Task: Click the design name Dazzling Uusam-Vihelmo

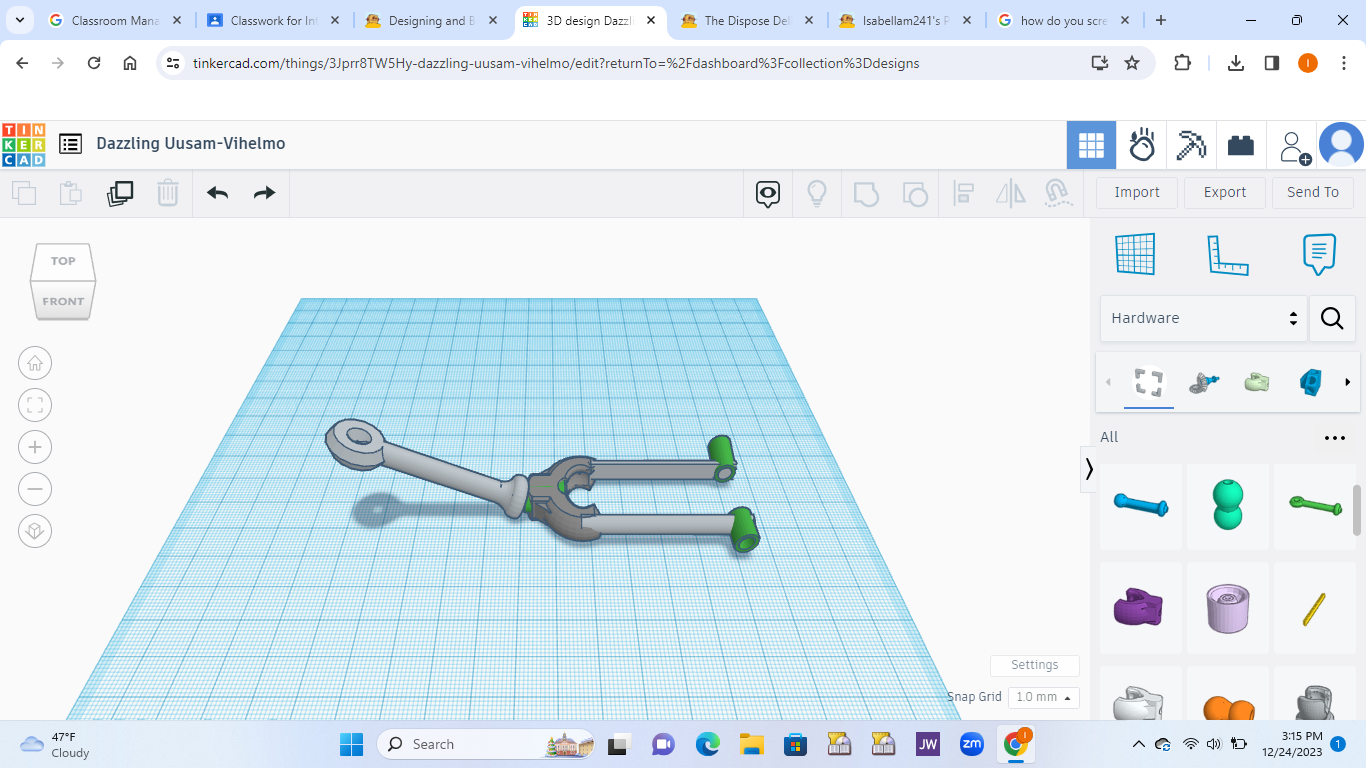Action: [190, 143]
